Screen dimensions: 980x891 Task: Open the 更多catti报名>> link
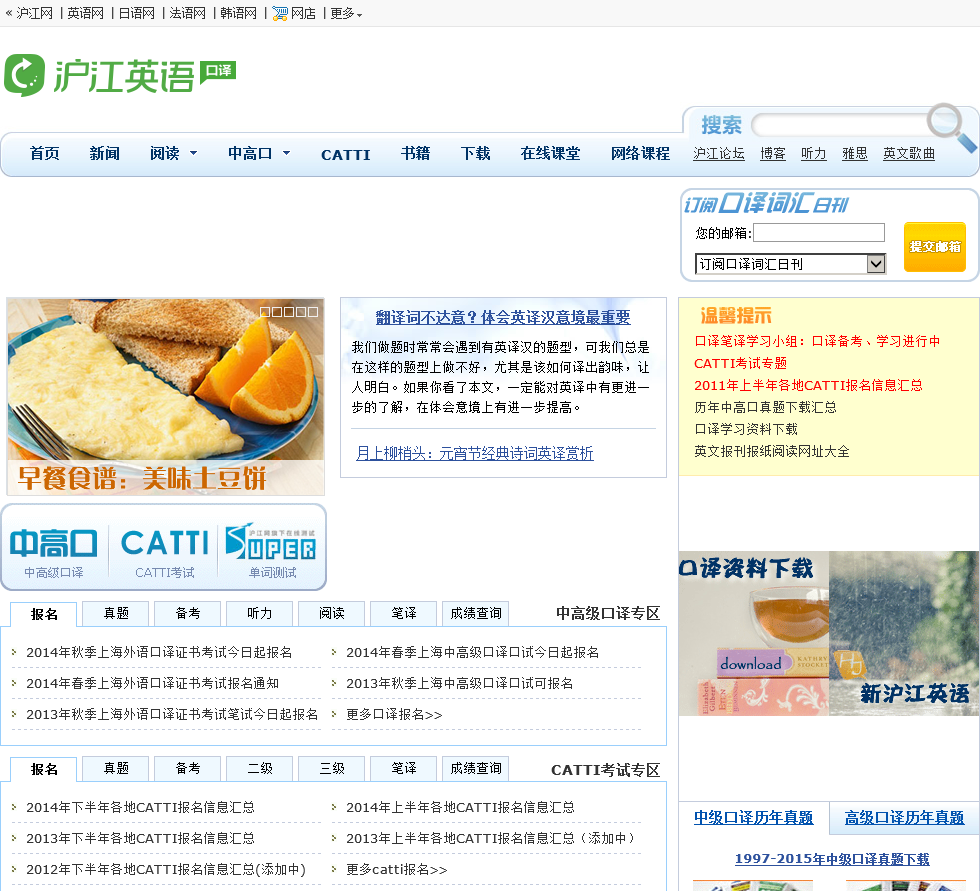396,869
